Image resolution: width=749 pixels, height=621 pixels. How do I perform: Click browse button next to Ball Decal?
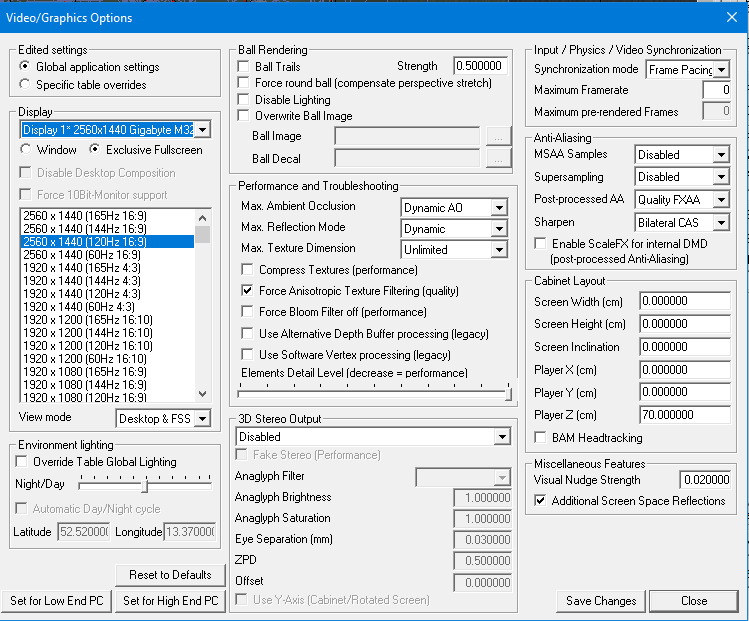[x=498, y=159]
